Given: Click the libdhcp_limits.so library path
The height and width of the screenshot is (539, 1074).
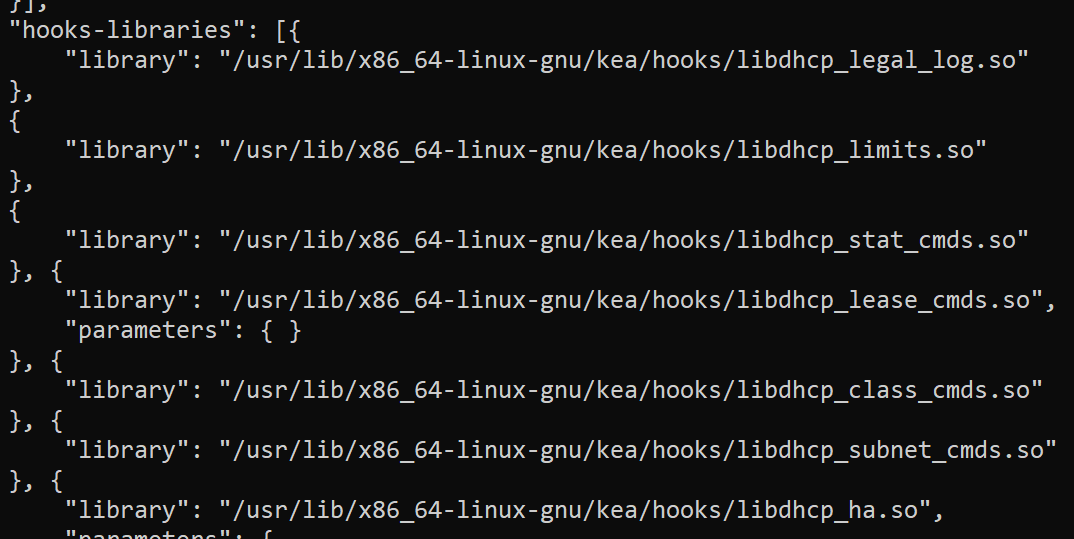Looking at the screenshot, I should (x=602, y=150).
